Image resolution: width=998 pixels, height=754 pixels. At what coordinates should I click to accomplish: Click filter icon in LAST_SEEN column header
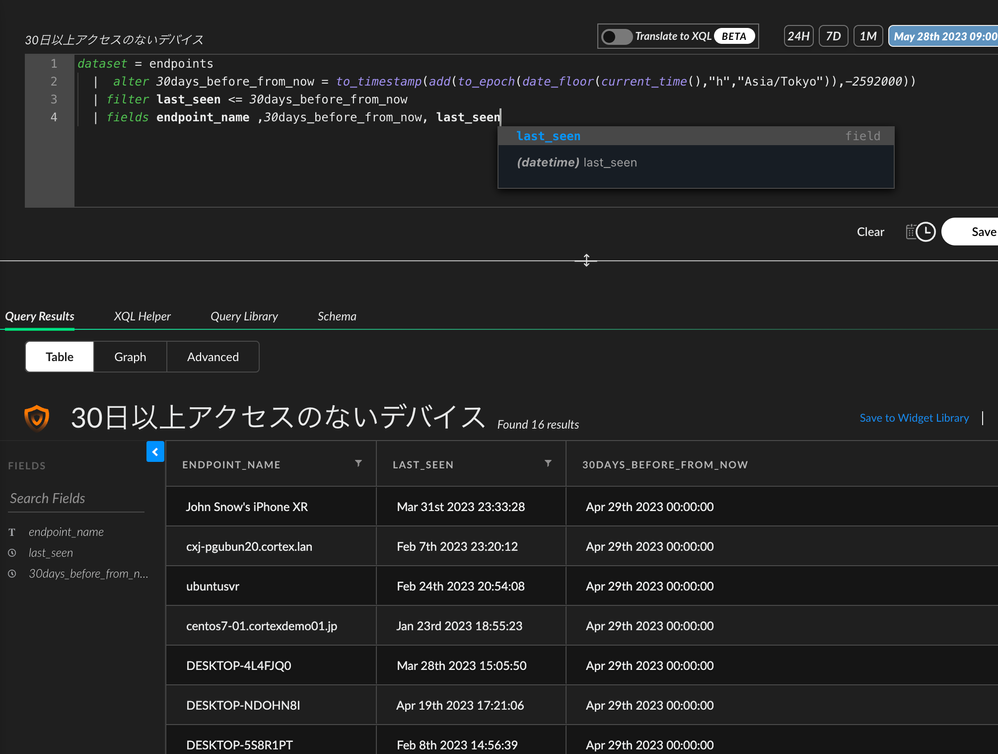click(x=548, y=464)
